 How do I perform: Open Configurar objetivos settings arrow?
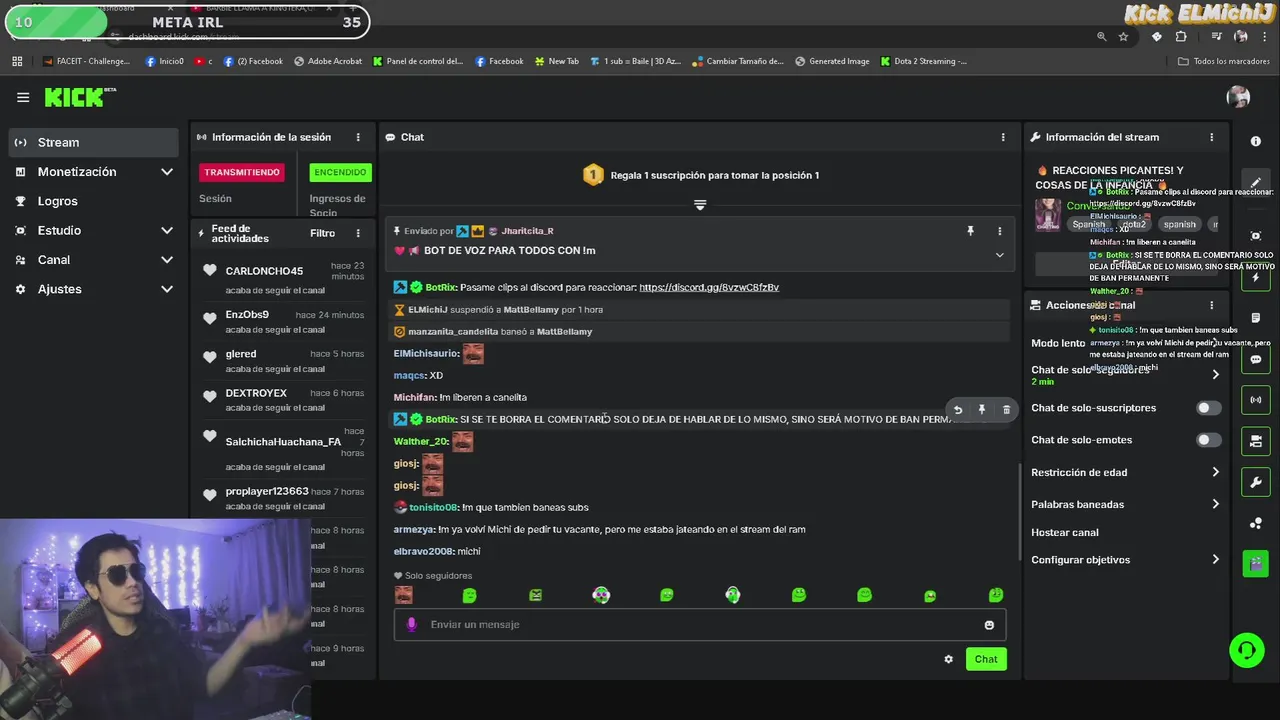pos(1215,559)
